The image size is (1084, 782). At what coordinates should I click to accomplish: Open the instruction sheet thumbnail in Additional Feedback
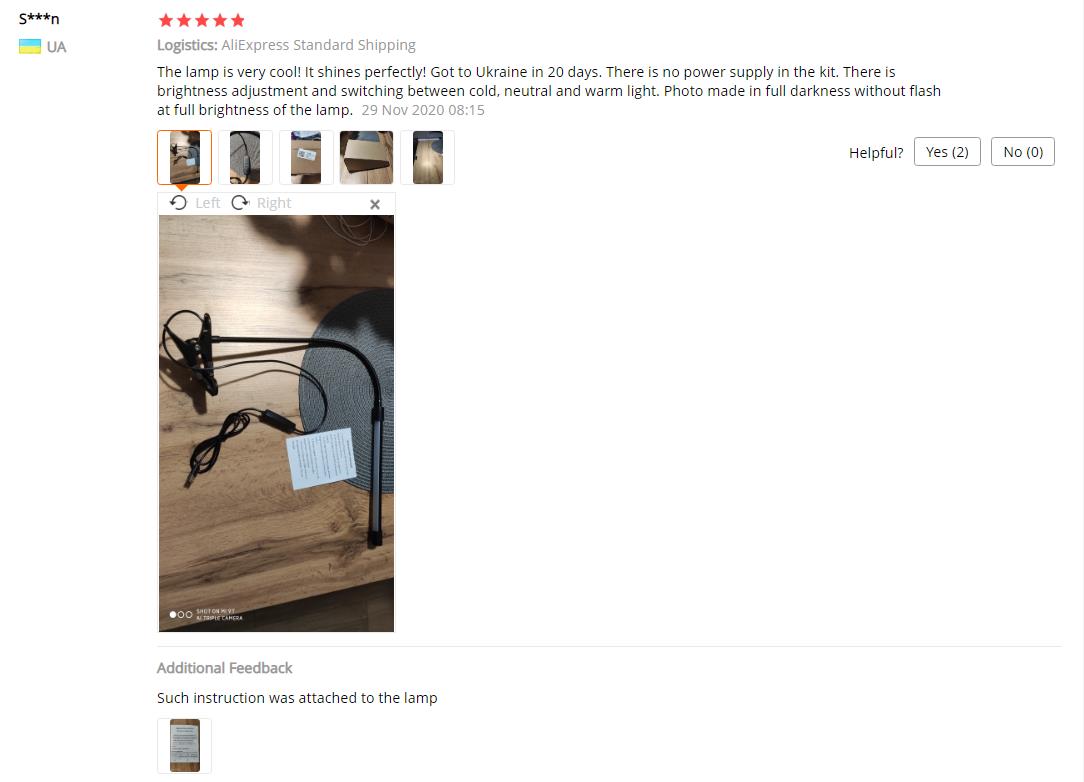(185, 745)
